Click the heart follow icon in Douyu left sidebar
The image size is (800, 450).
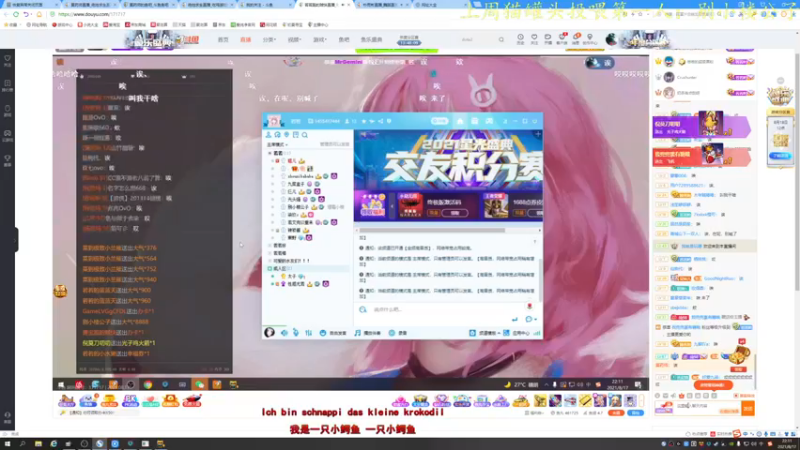tap(7, 58)
